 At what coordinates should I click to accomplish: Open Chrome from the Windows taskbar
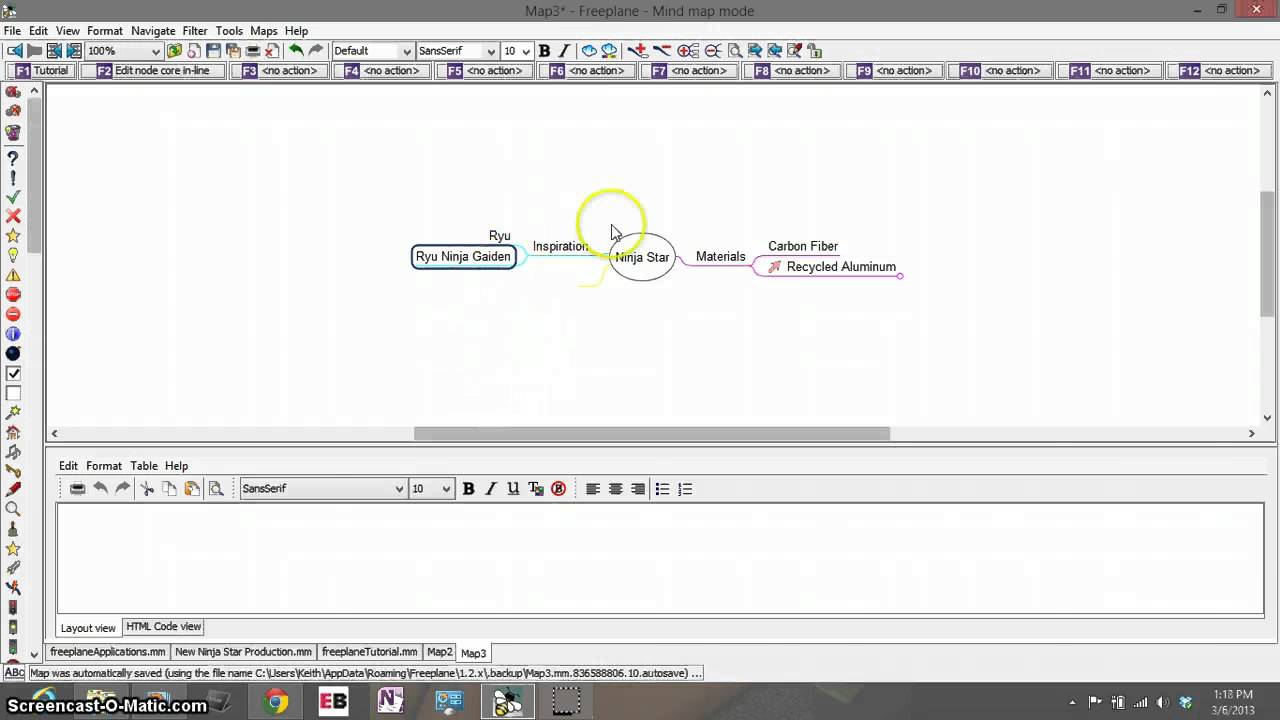[x=276, y=702]
